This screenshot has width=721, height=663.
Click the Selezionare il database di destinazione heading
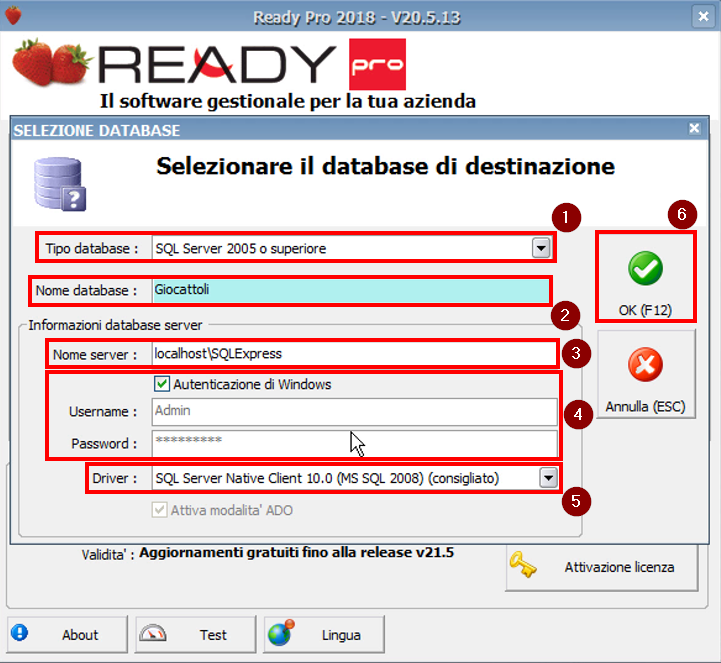click(385, 166)
